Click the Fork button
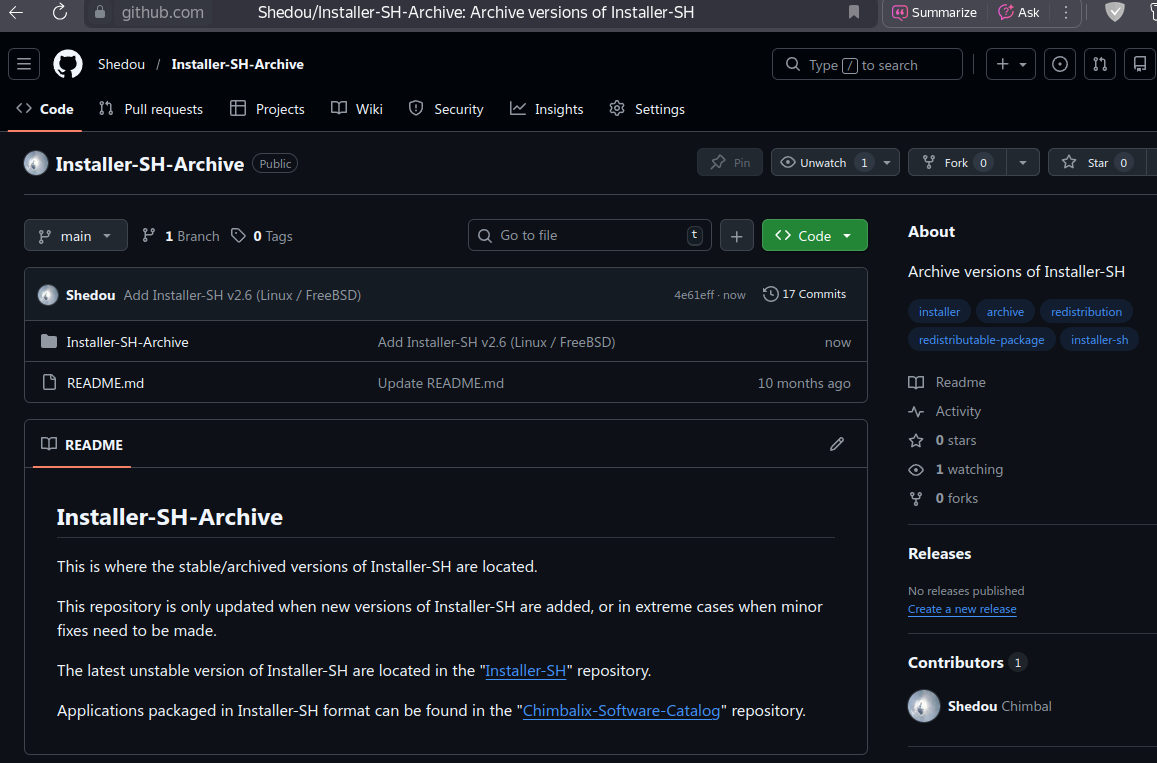 pos(957,162)
